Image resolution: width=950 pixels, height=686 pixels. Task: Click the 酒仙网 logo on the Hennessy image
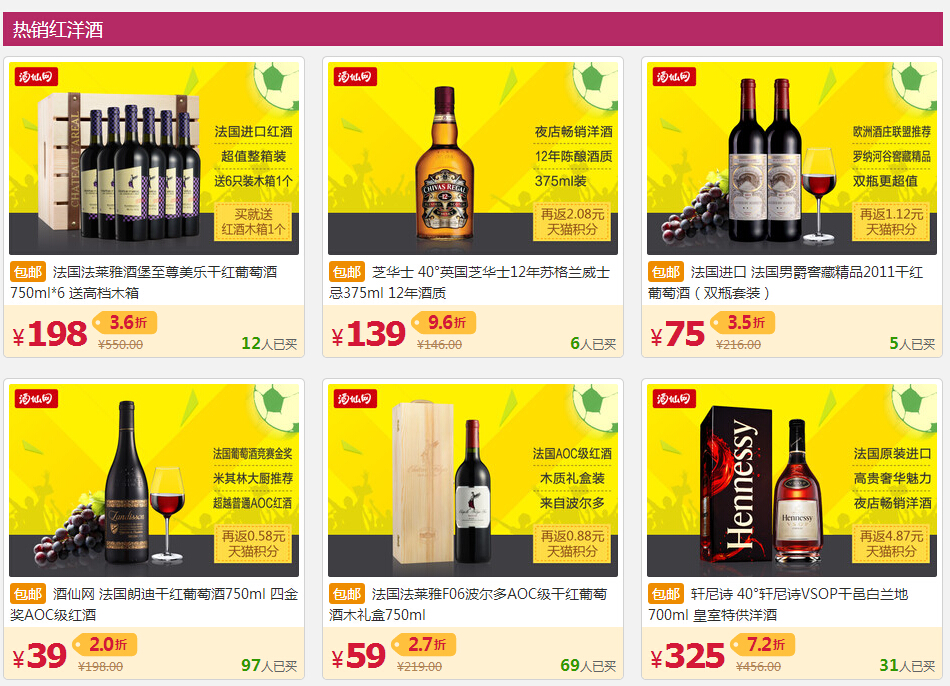click(674, 398)
